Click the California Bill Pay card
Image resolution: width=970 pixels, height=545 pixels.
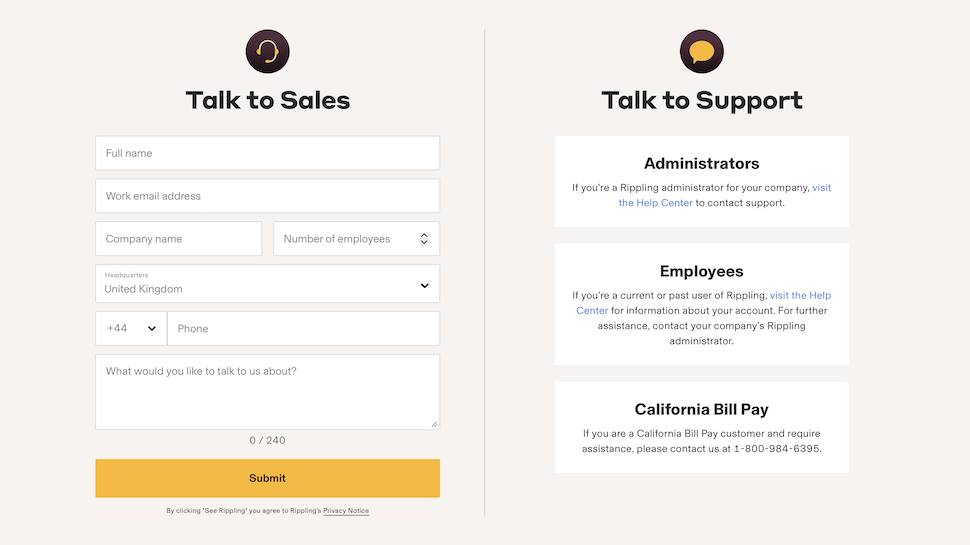pyautogui.click(x=702, y=427)
